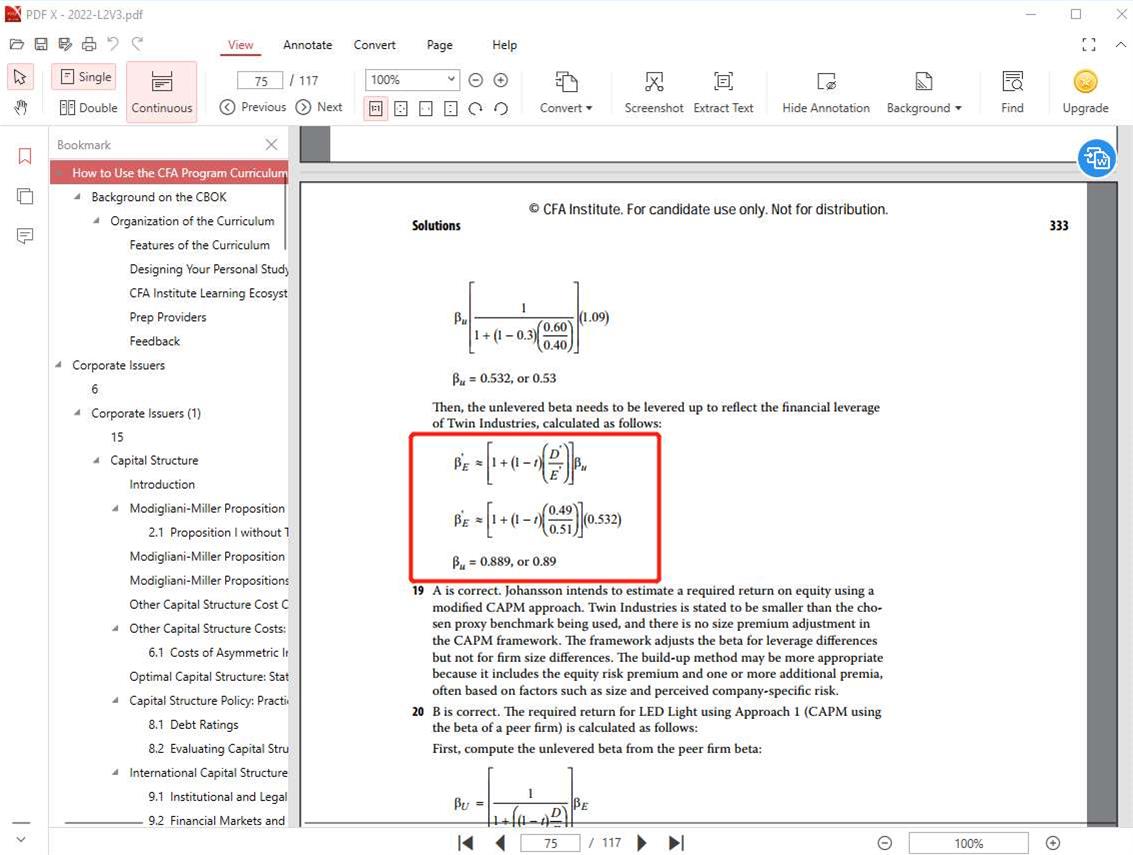Image resolution: width=1133 pixels, height=855 pixels.
Task: Click the page number field in the toolbar
Action: [261, 80]
